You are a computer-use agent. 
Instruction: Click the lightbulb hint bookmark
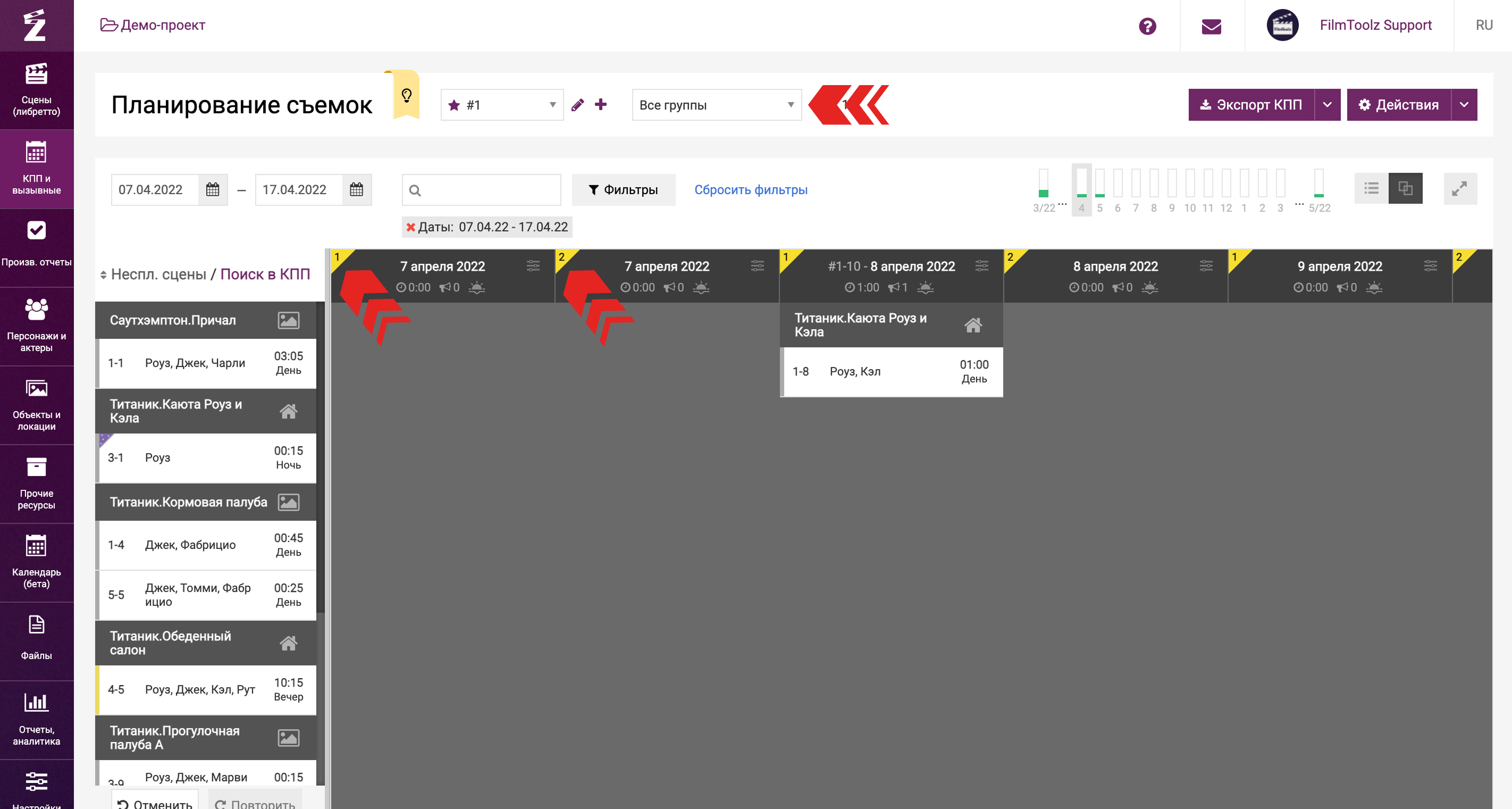[406, 95]
